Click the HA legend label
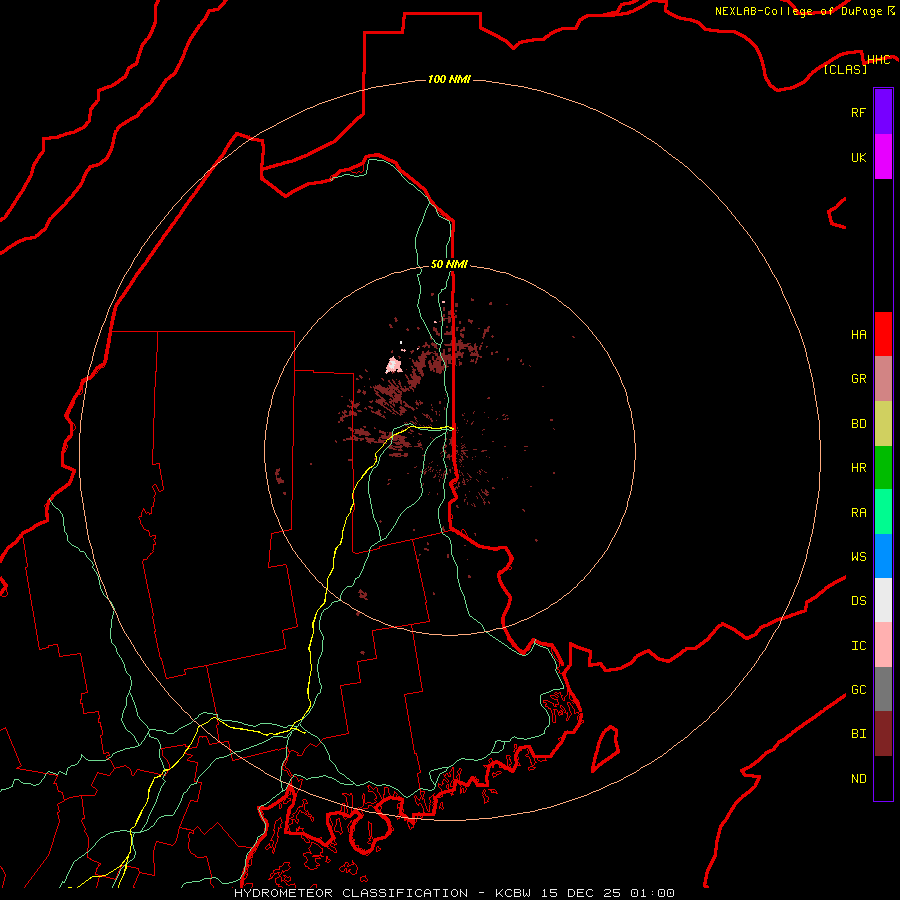Screen dimensions: 900x900 tap(858, 335)
